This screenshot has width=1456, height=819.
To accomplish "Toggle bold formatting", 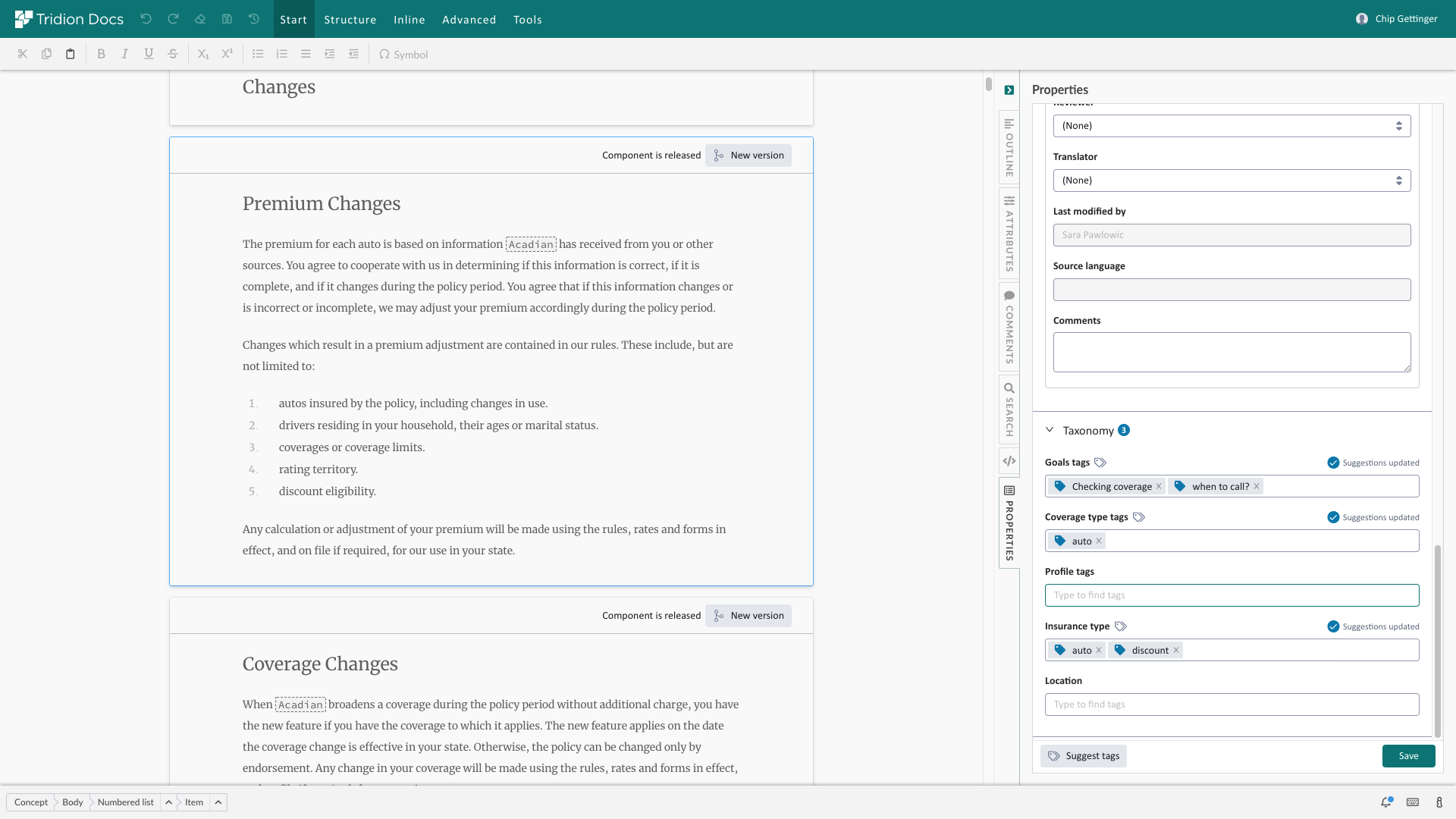I will [x=101, y=54].
